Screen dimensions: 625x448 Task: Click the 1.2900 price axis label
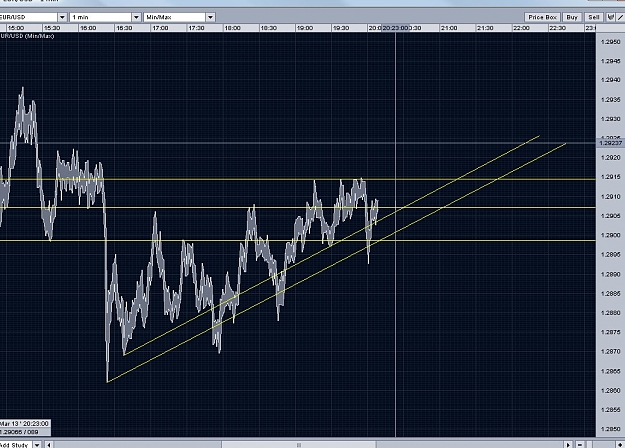tap(611, 235)
